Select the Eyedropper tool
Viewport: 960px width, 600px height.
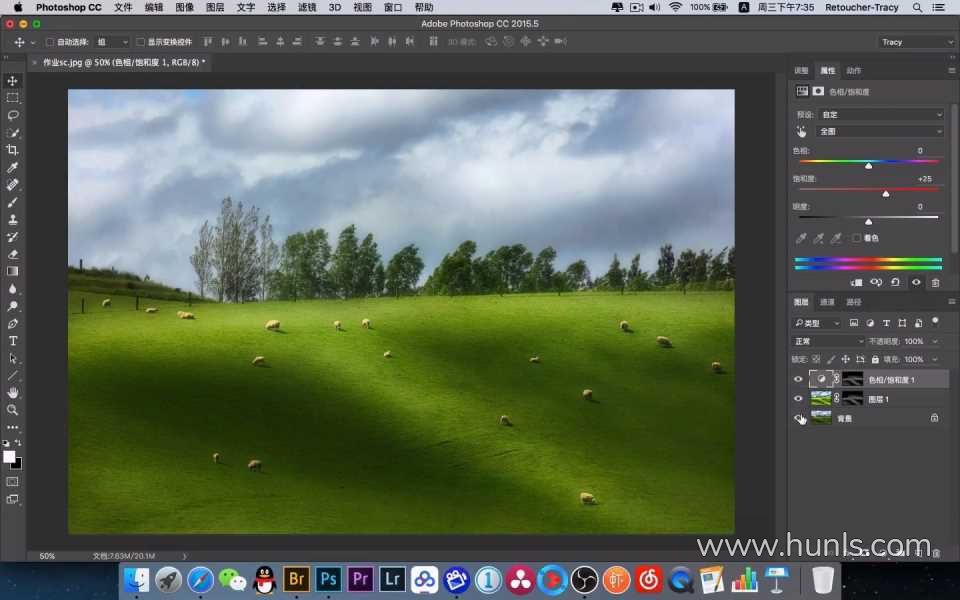(x=12, y=167)
